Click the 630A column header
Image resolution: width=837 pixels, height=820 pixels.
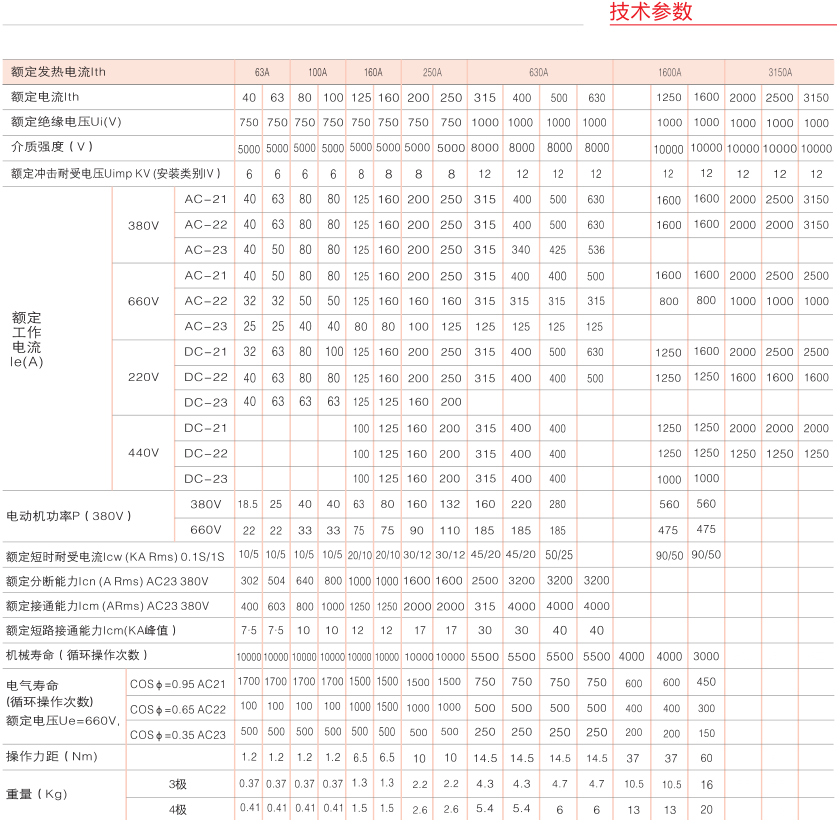pyautogui.click(x=538, y=72)
